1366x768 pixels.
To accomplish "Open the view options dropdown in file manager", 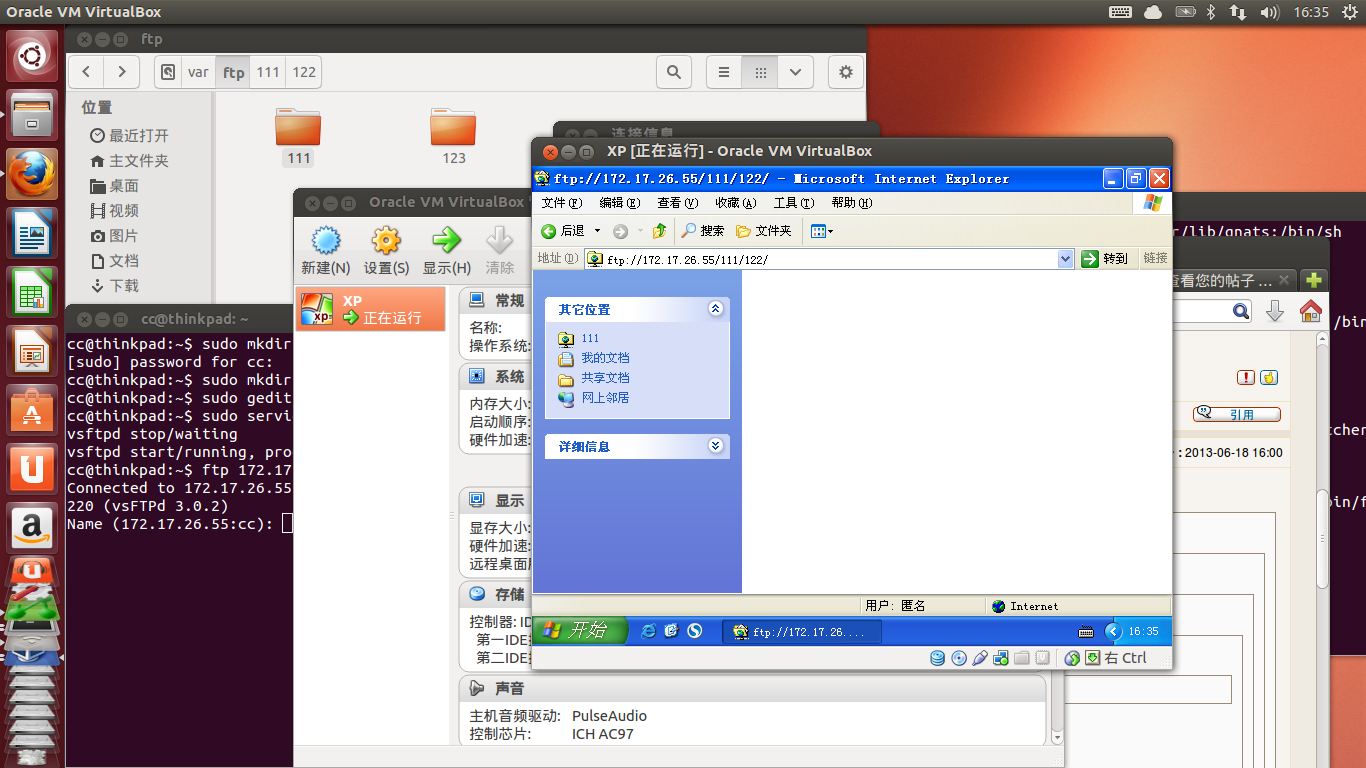I will (795, 72).
